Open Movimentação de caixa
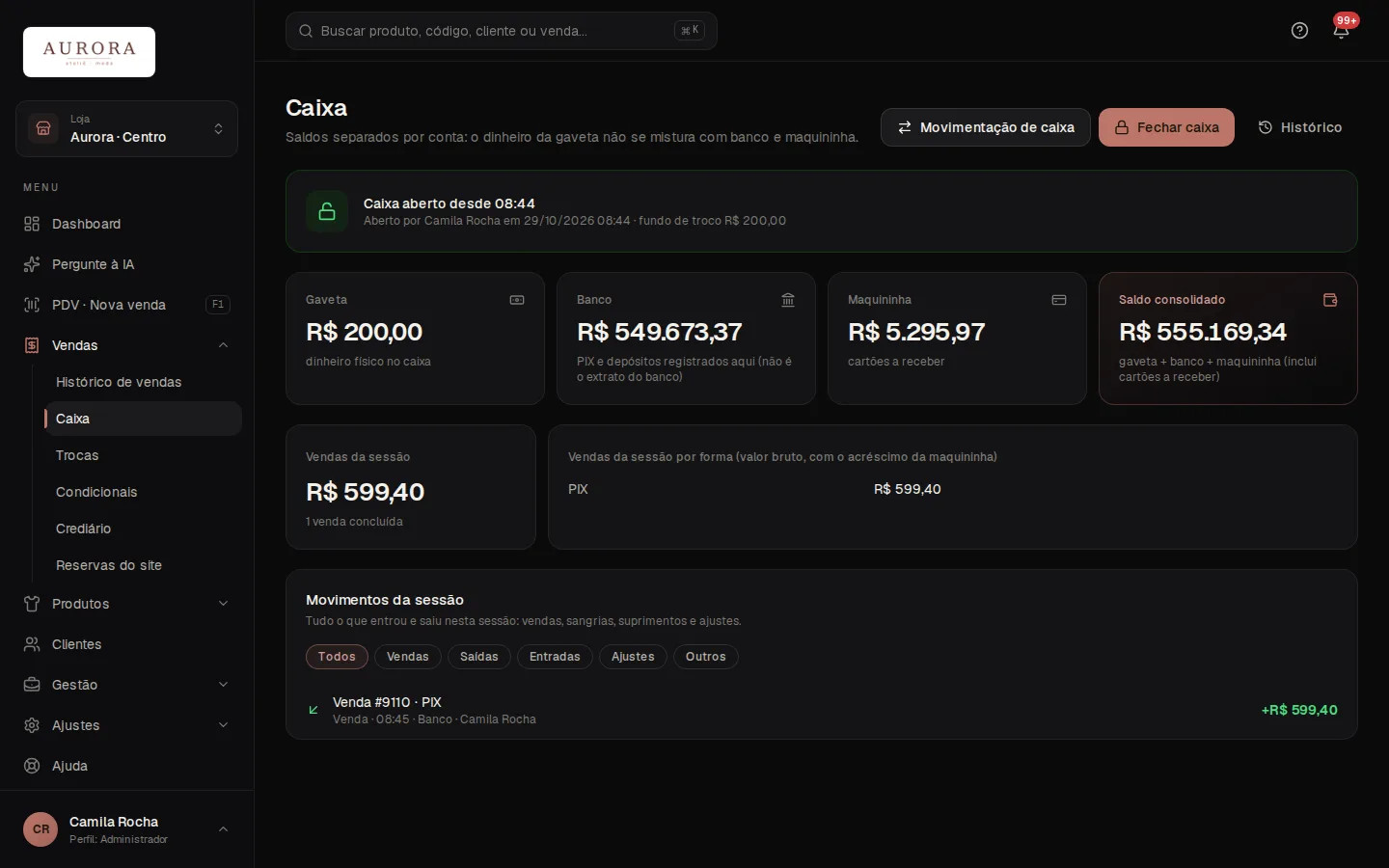Image resolution: width=1389 pixels, height=868 pixels. (985, 127)
